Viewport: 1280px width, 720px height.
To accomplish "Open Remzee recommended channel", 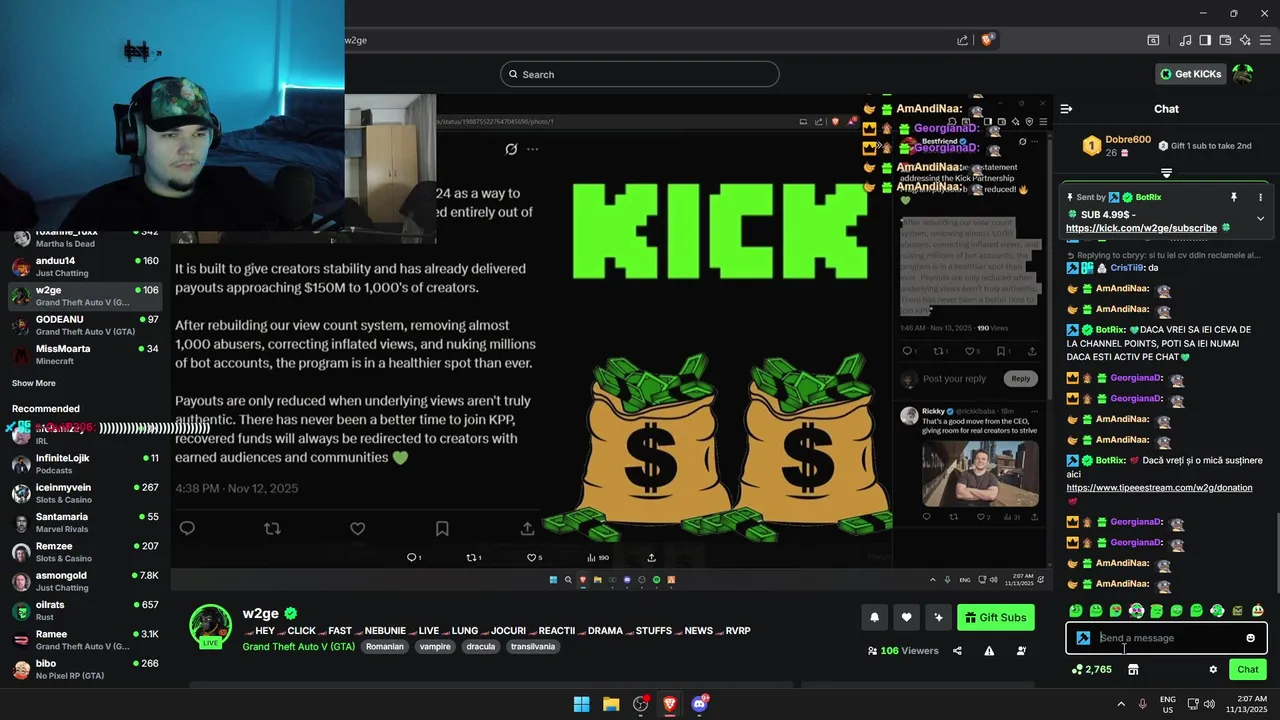I will [85, 552].
